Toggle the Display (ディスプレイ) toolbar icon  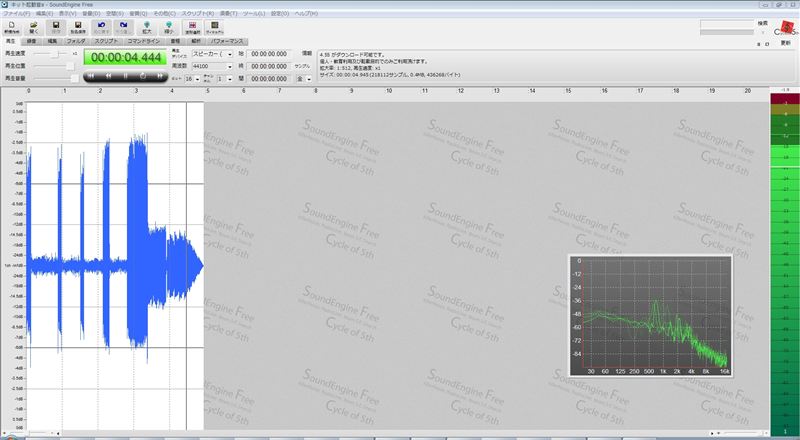tap(214, 27)
